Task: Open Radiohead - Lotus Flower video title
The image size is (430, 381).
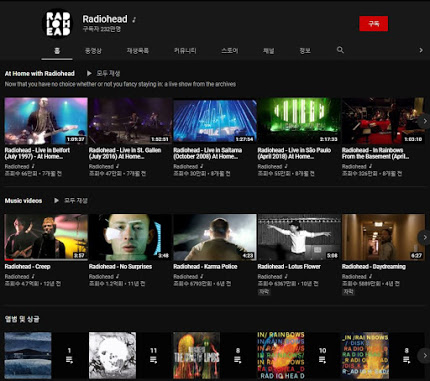Action: [x=289, y=267]
